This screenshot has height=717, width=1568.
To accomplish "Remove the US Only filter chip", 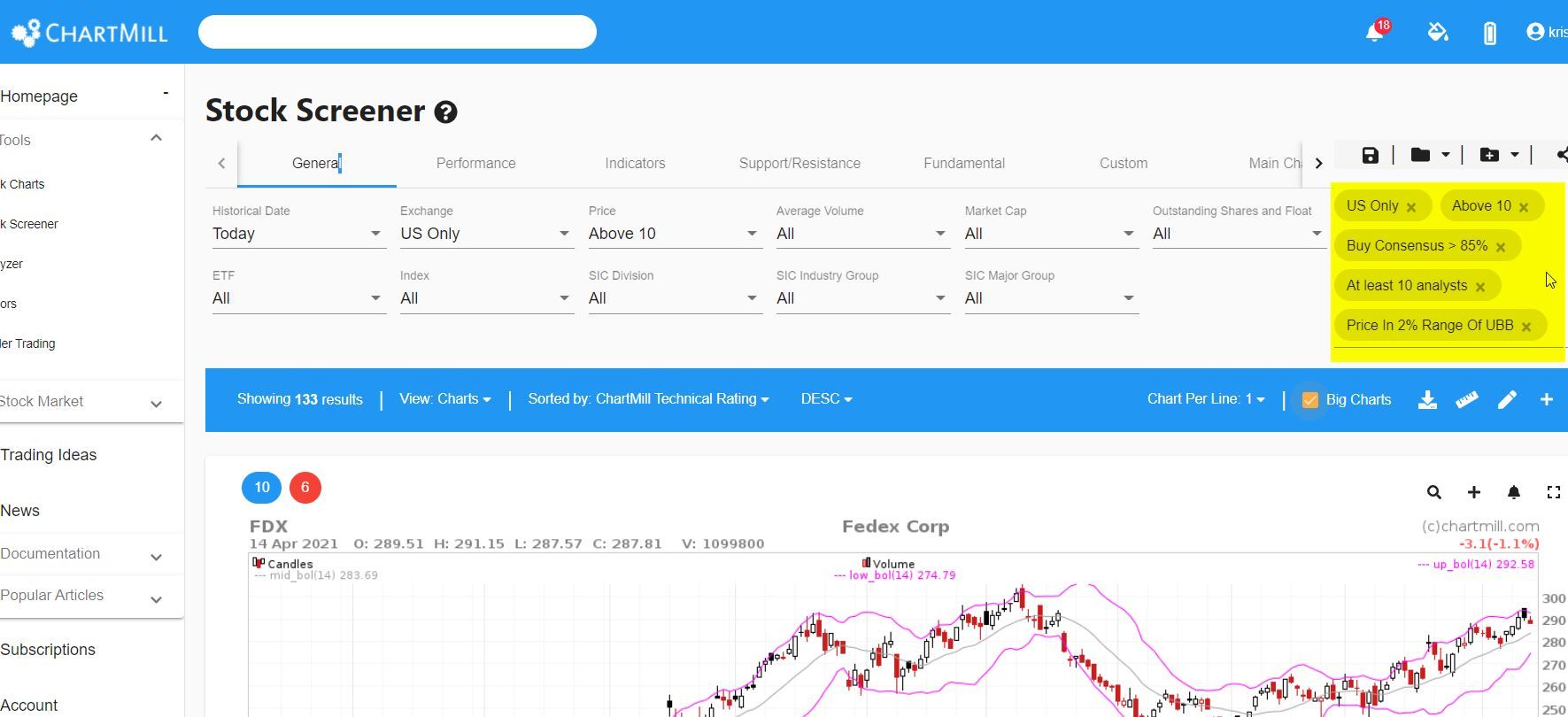I will (1411, 207).
